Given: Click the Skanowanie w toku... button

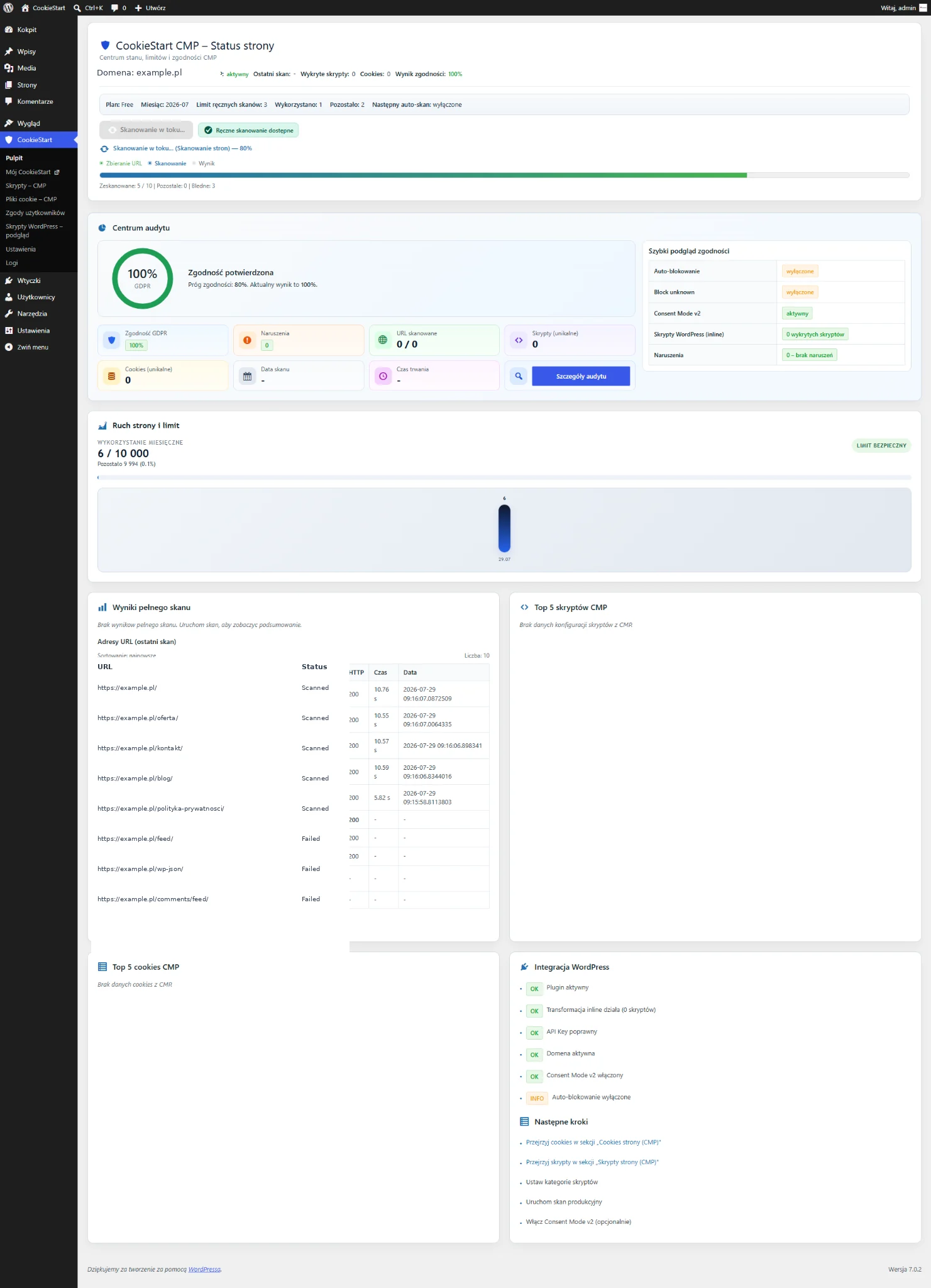Looking at the screenshot, I should pos(146,130).
